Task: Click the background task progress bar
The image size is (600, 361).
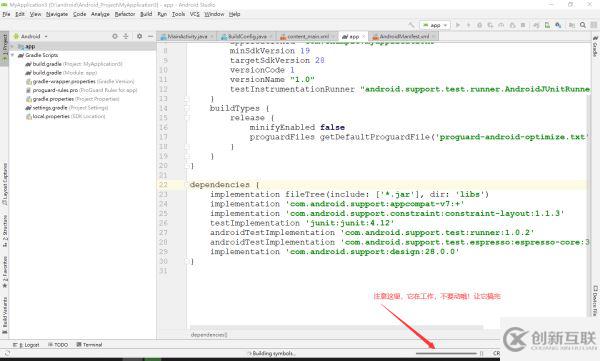Action: [446, 353]
